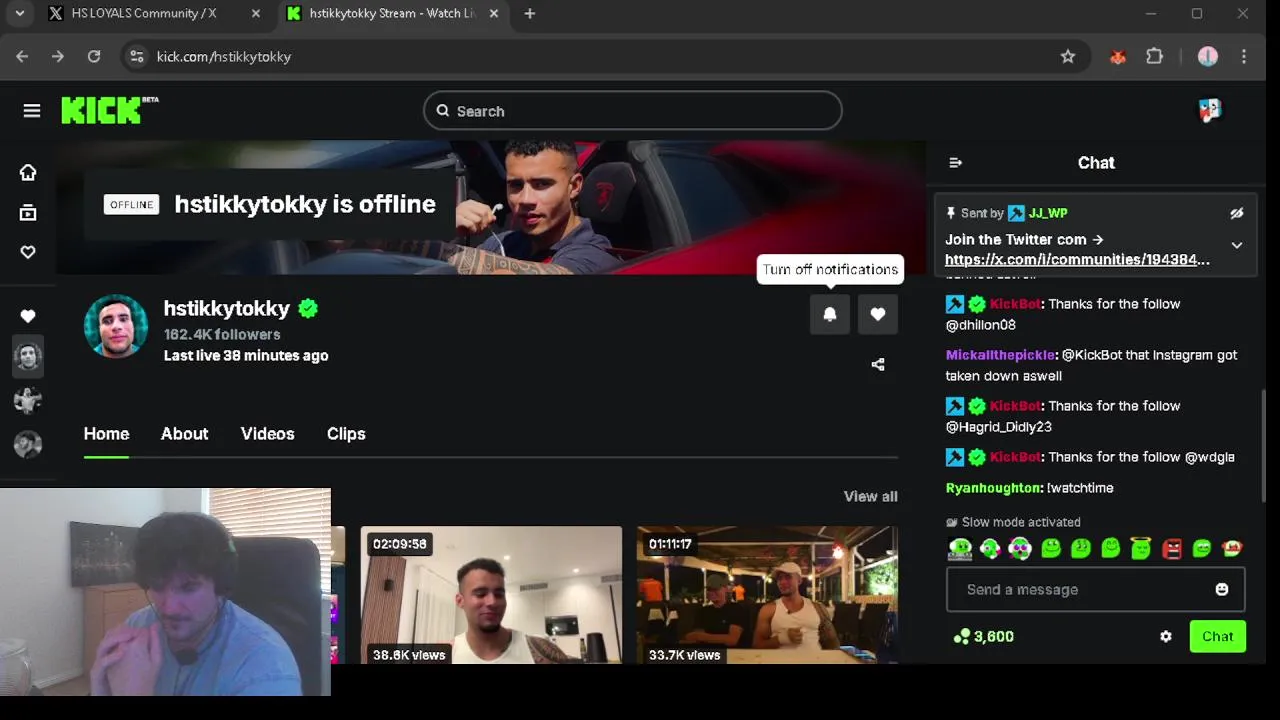
Task: Click the OFFLINE badge on the banner
Action: tap(131, 204)
